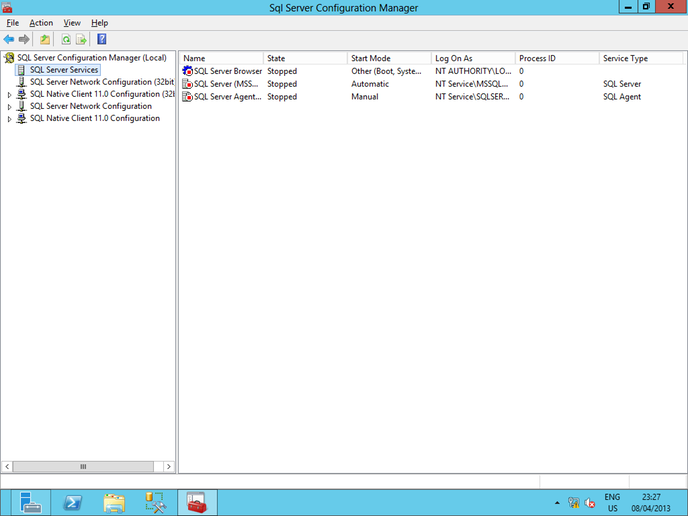Select the bottom SQL Native Client 11.0 Configuration item
Viewport: 688px width, 516px height.
pos(95,118)
